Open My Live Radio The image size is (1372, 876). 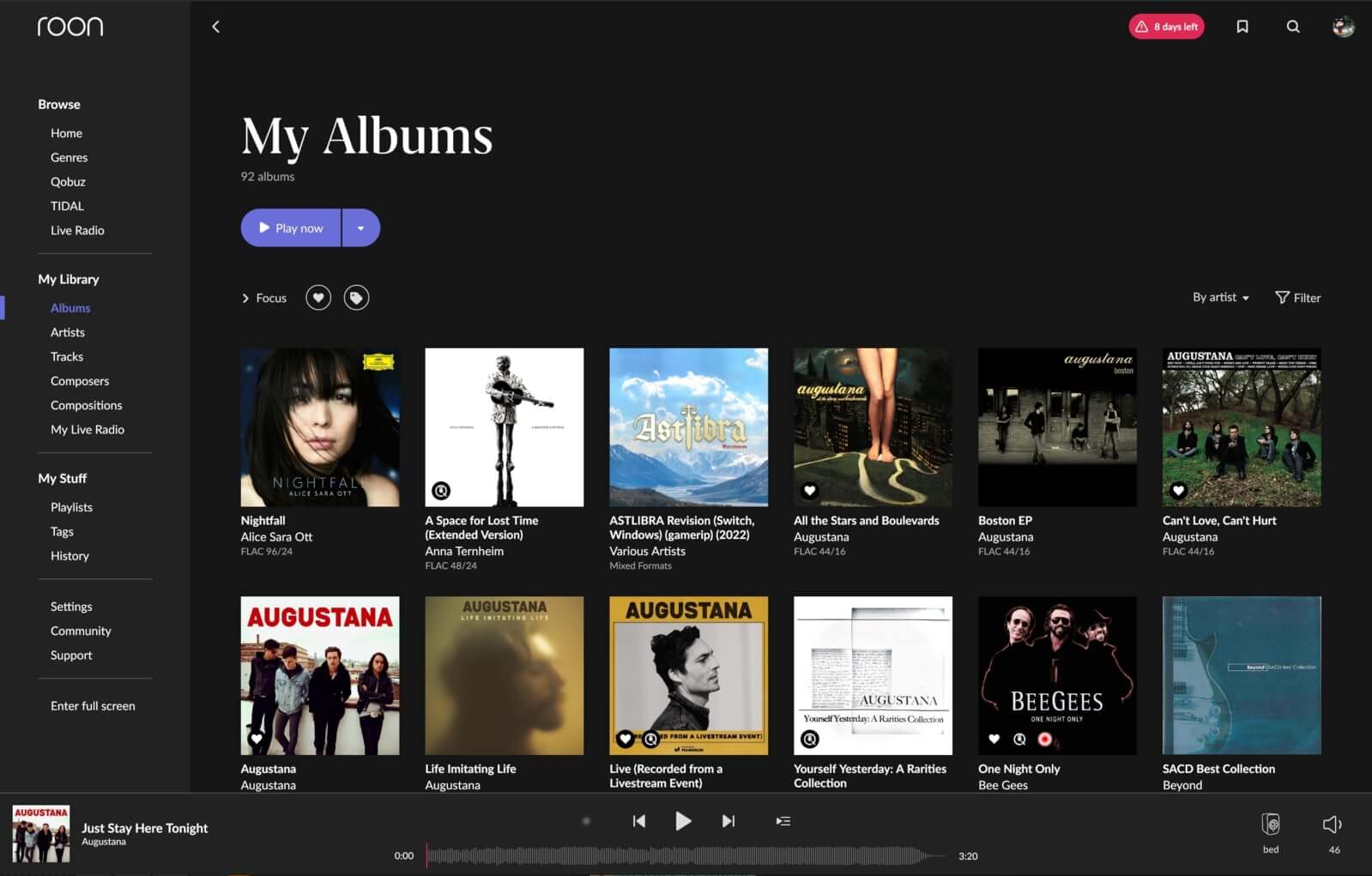pos(88,429)
